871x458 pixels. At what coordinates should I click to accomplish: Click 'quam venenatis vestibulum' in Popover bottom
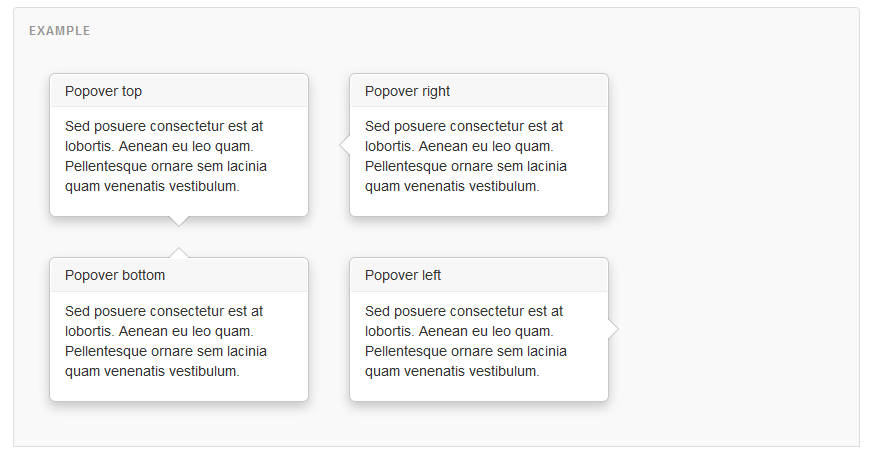pos(152,371)
